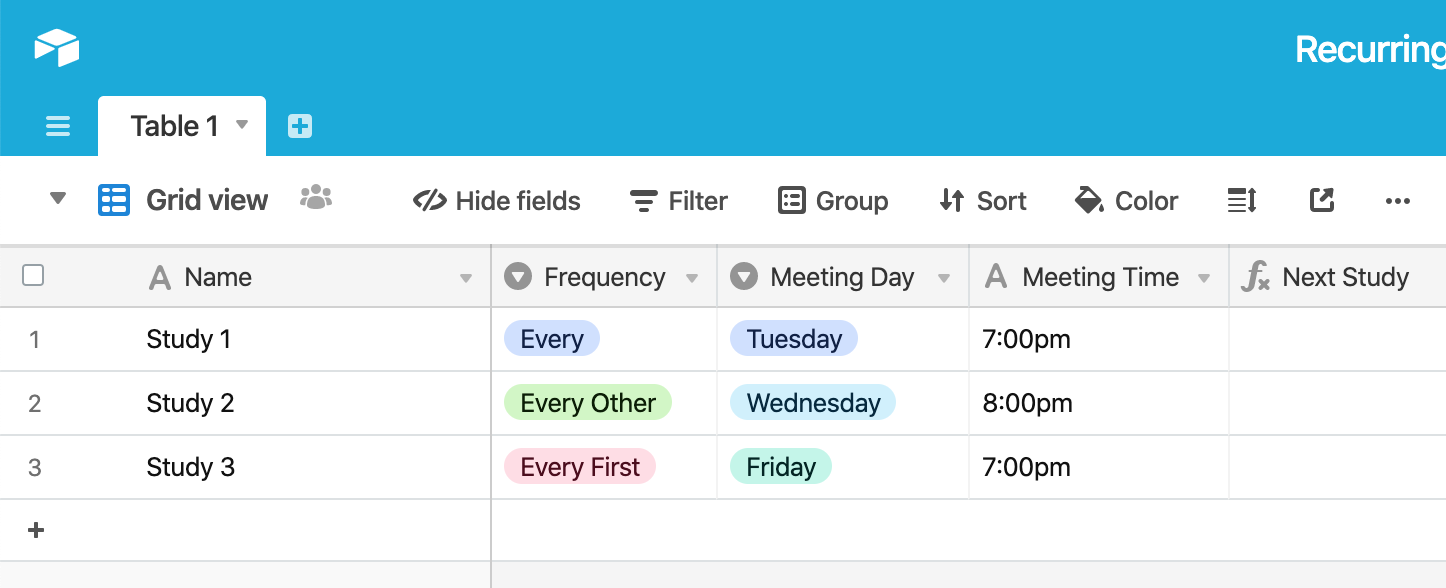Expand the views sidebar triangle
This screenshot has height=588, width=1446.
pyautogui.click(x=58, y=199)
